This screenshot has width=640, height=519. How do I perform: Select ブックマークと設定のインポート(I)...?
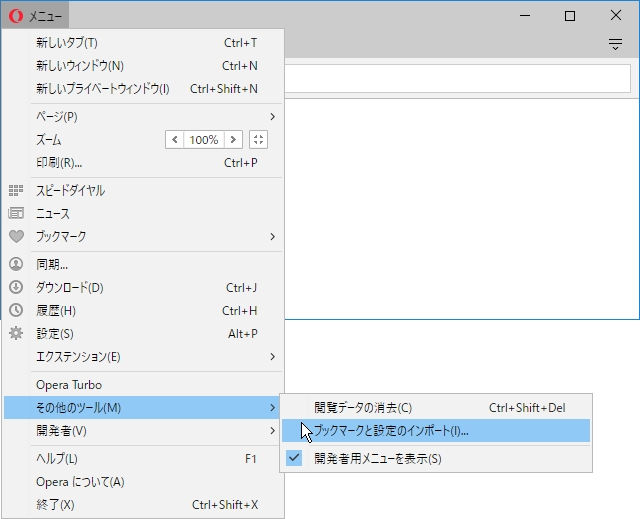(436, 430)
